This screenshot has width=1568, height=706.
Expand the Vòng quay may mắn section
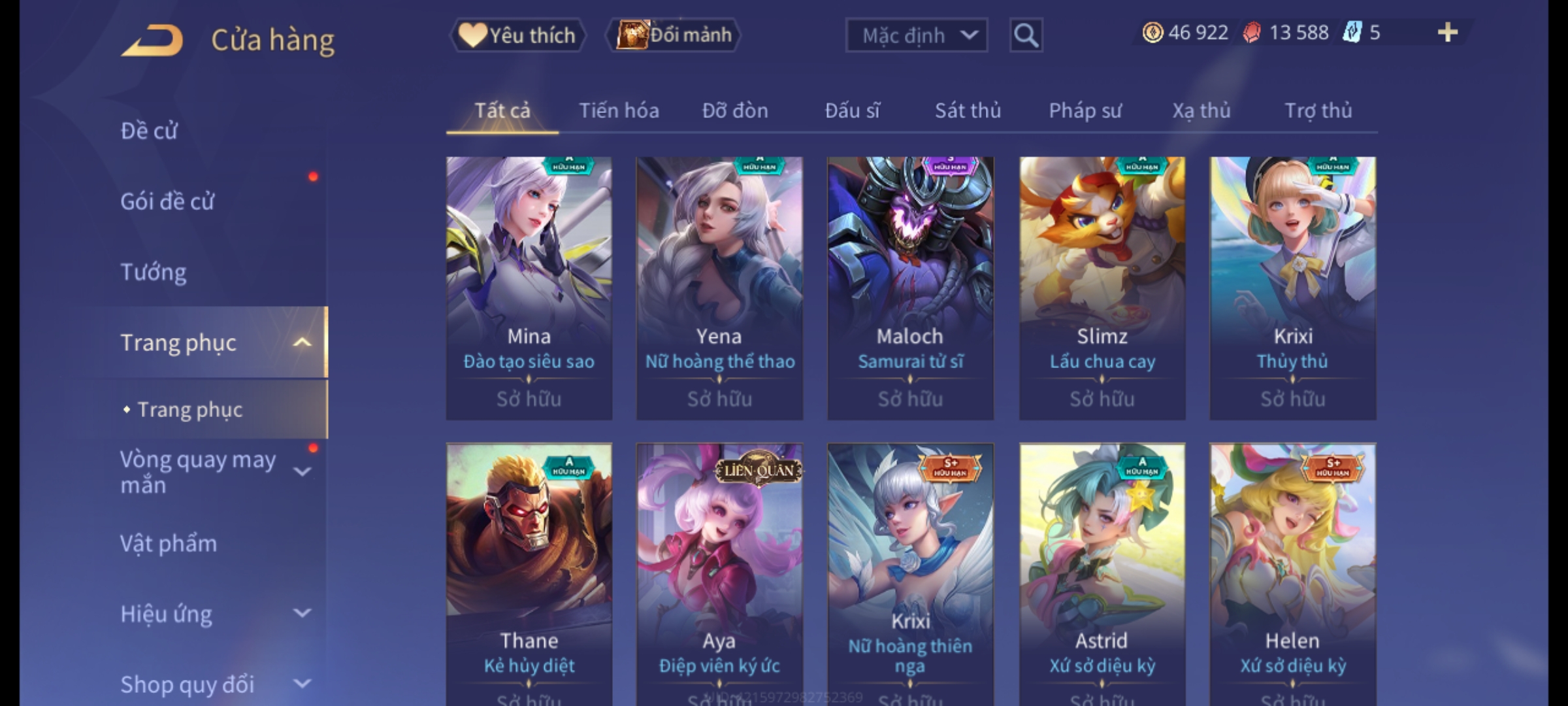(x=302, y=472)
